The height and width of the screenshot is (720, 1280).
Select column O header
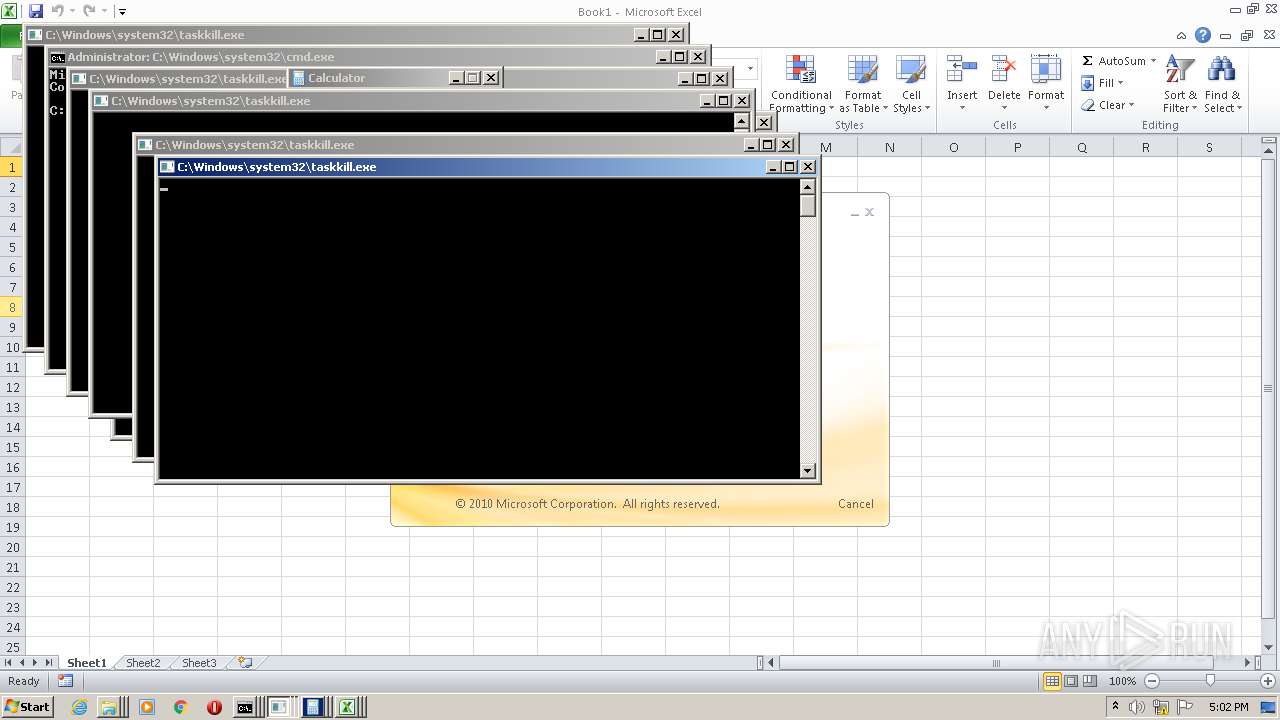[x=953, y=147]
